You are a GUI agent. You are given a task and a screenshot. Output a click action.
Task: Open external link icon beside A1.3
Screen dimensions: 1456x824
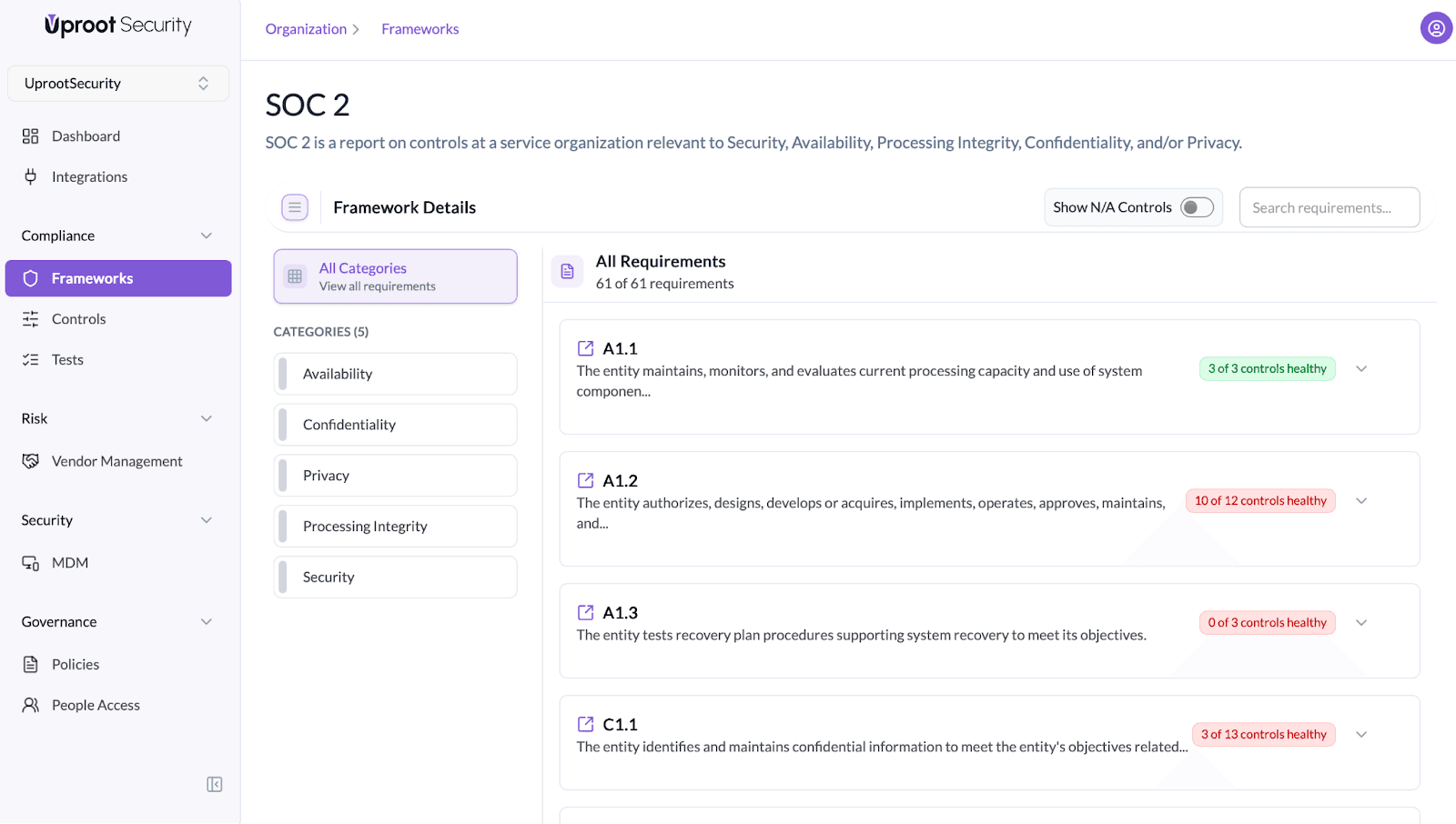pyautogui.click(x=585, y=613)
